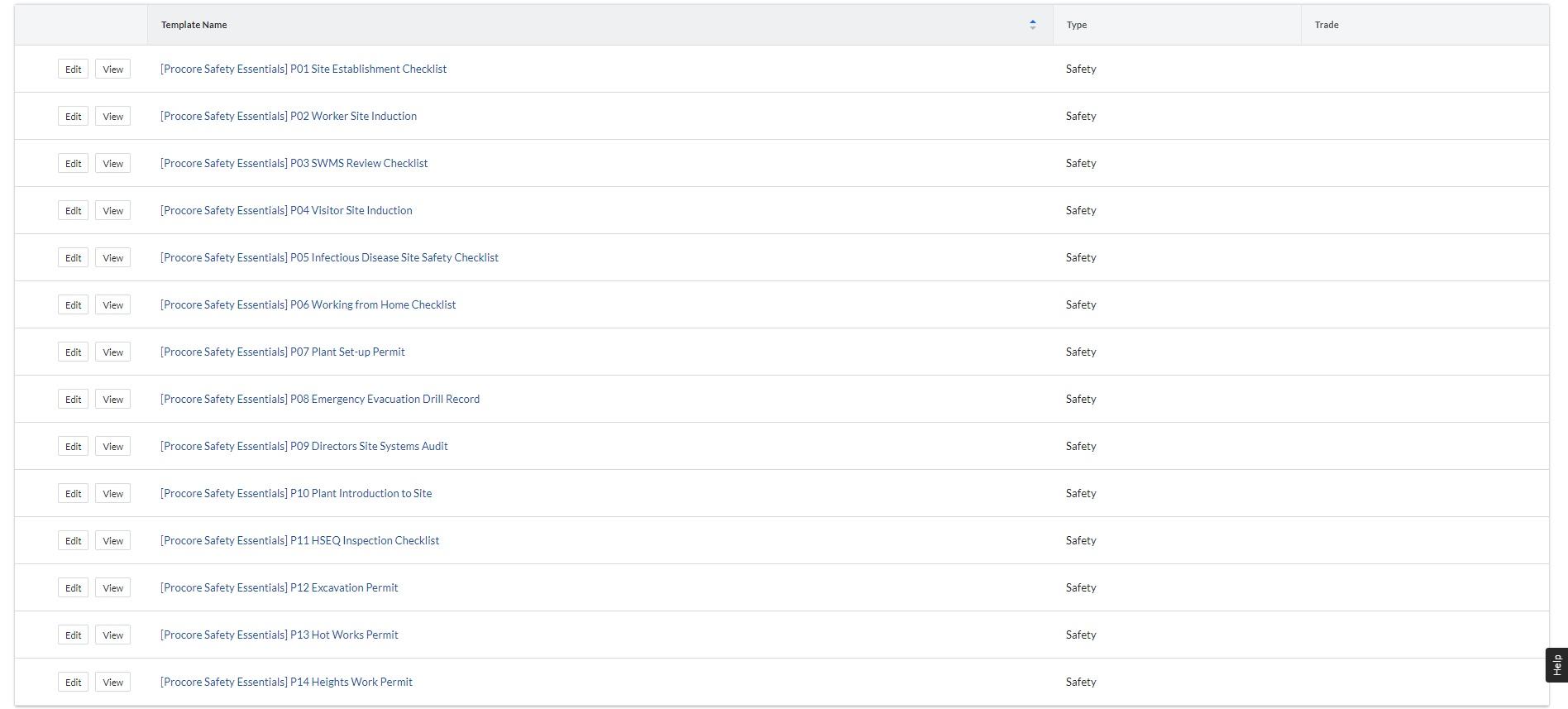View P08 Emergency Evacuation Drill Record
This screenshot has height=709, width=1568.
pos(112,399)
